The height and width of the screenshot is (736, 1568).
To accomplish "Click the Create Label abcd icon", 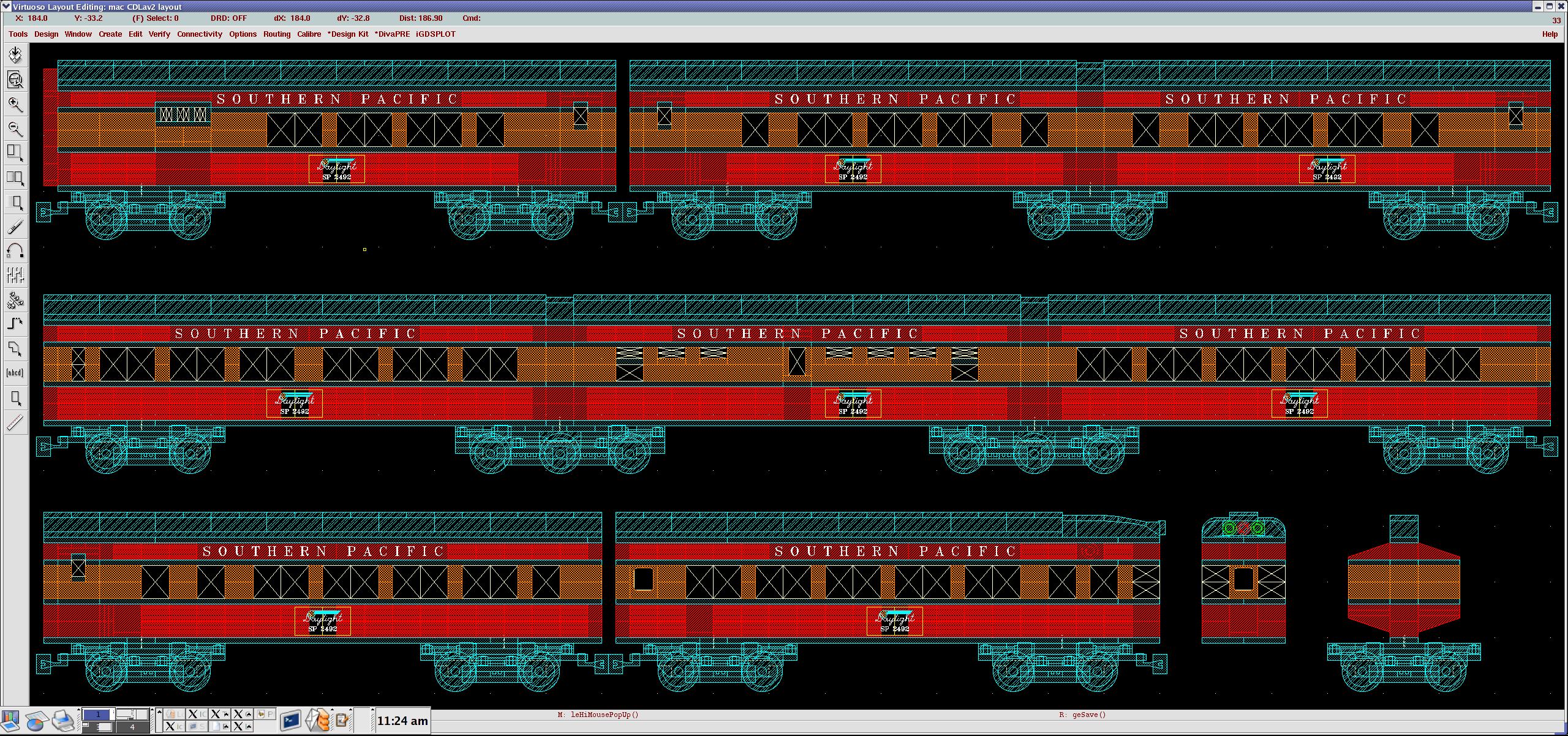I will pos(15,372).
